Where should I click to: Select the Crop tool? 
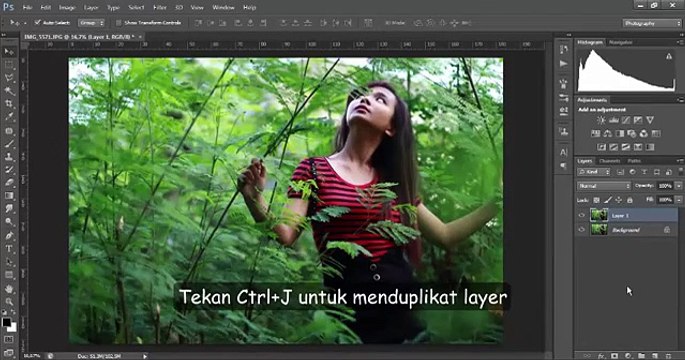coord(9,104)
